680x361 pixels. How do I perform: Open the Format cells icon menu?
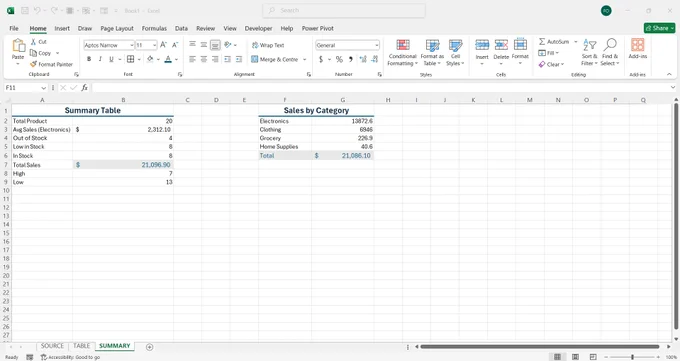click(x=520, y=45)
